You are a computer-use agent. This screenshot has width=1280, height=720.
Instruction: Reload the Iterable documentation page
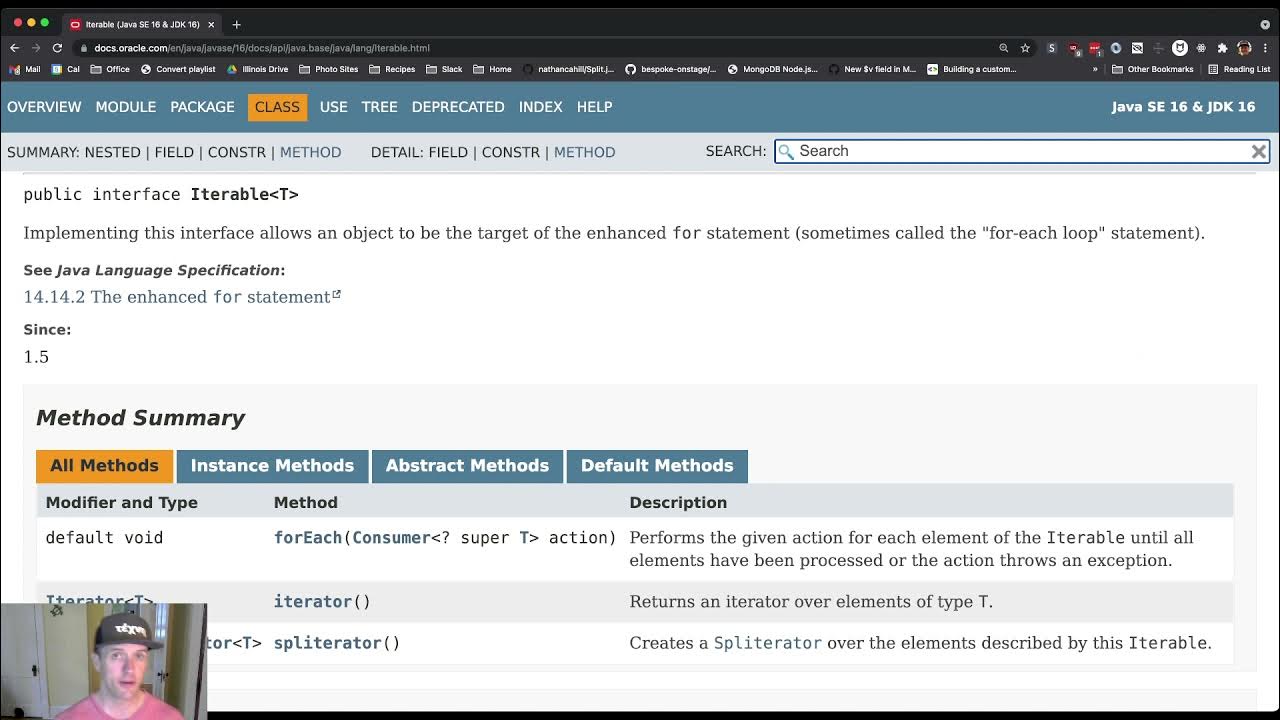coord(57,48)
